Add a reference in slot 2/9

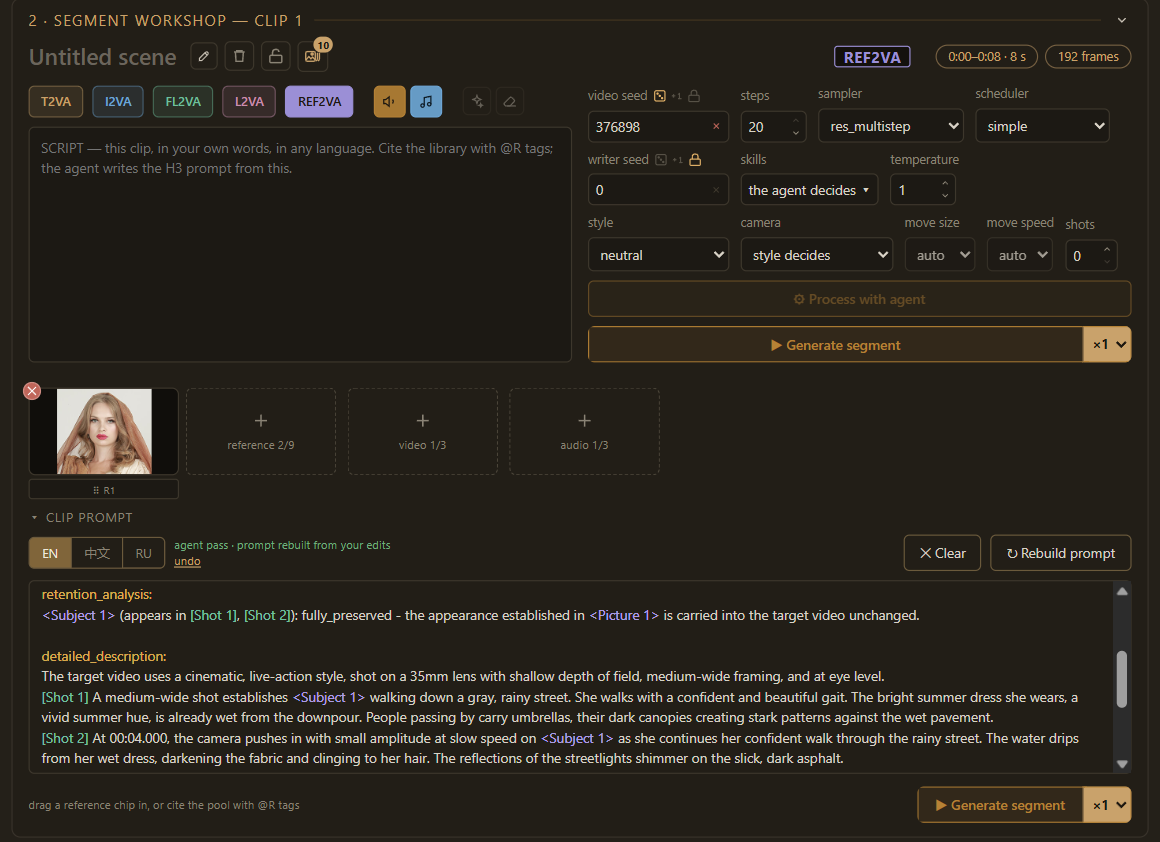pos(260,431)
